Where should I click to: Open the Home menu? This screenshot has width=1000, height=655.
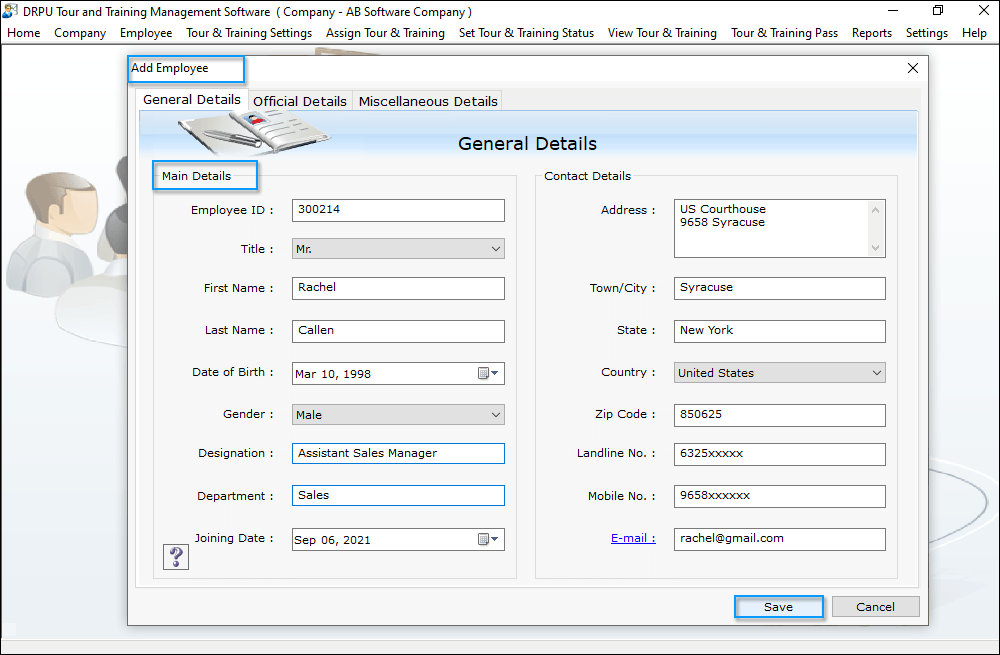pyautogui.click(x=24, y=33)
